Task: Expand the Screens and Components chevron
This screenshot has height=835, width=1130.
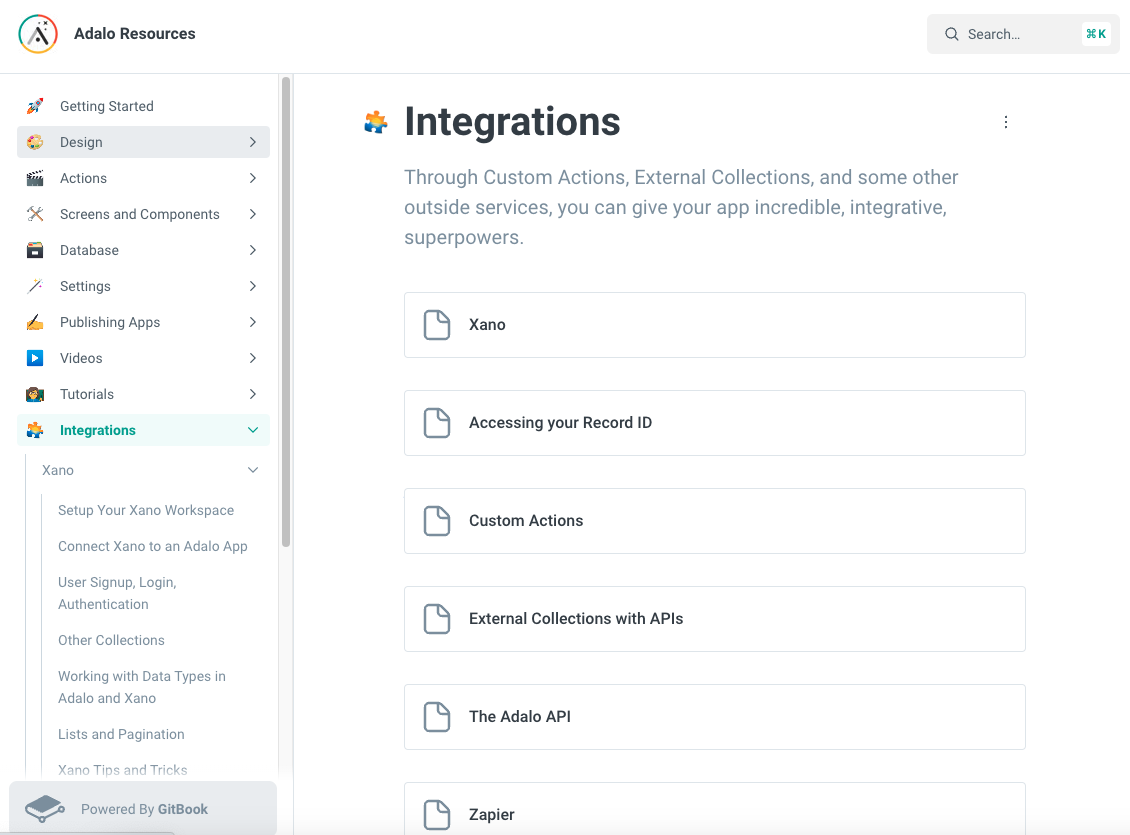Action: [253, 214]
